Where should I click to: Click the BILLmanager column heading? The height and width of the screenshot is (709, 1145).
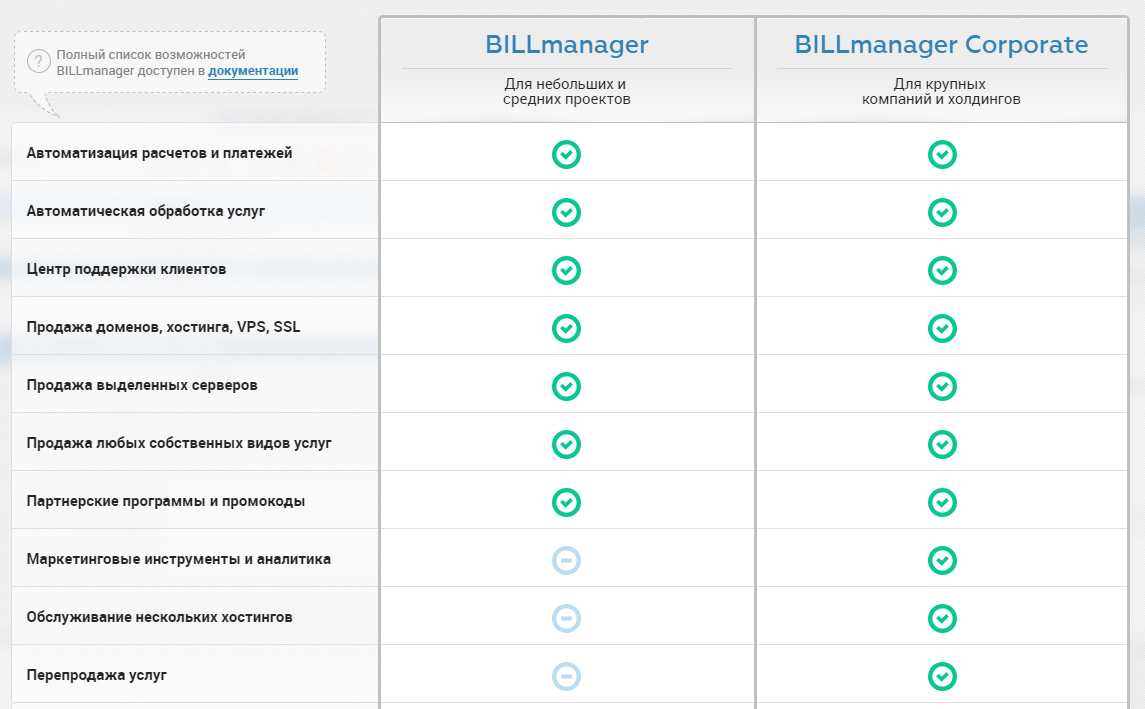566,45
